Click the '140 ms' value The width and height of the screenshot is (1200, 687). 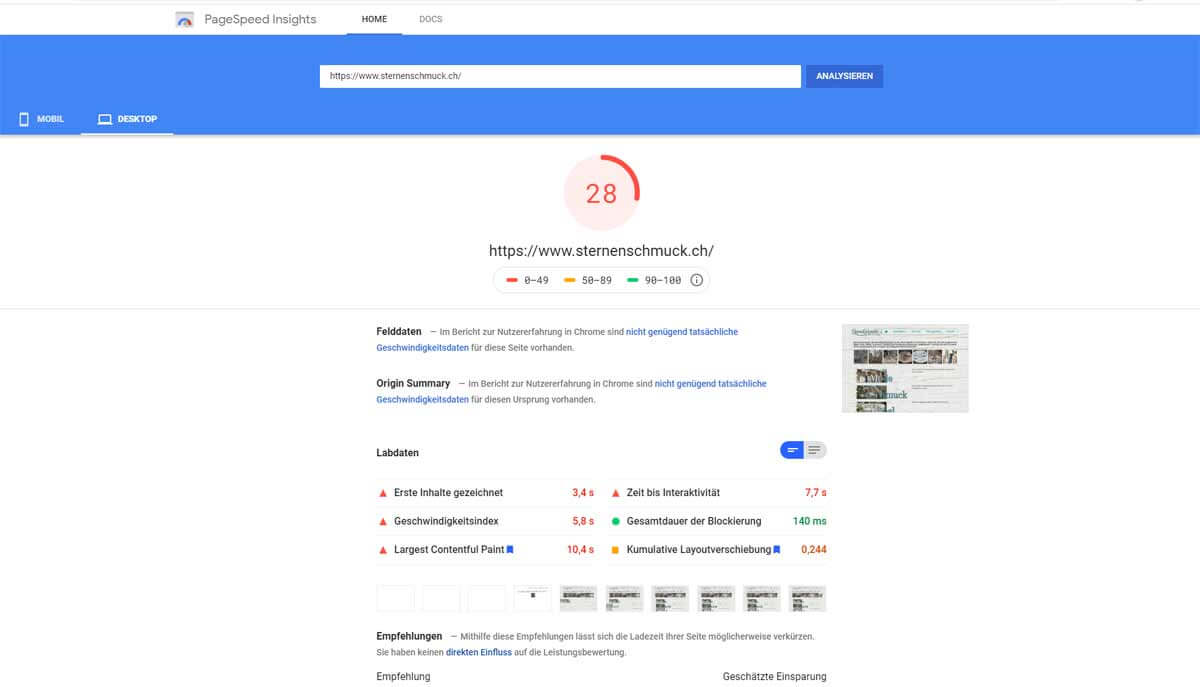[x=810, y=521]
